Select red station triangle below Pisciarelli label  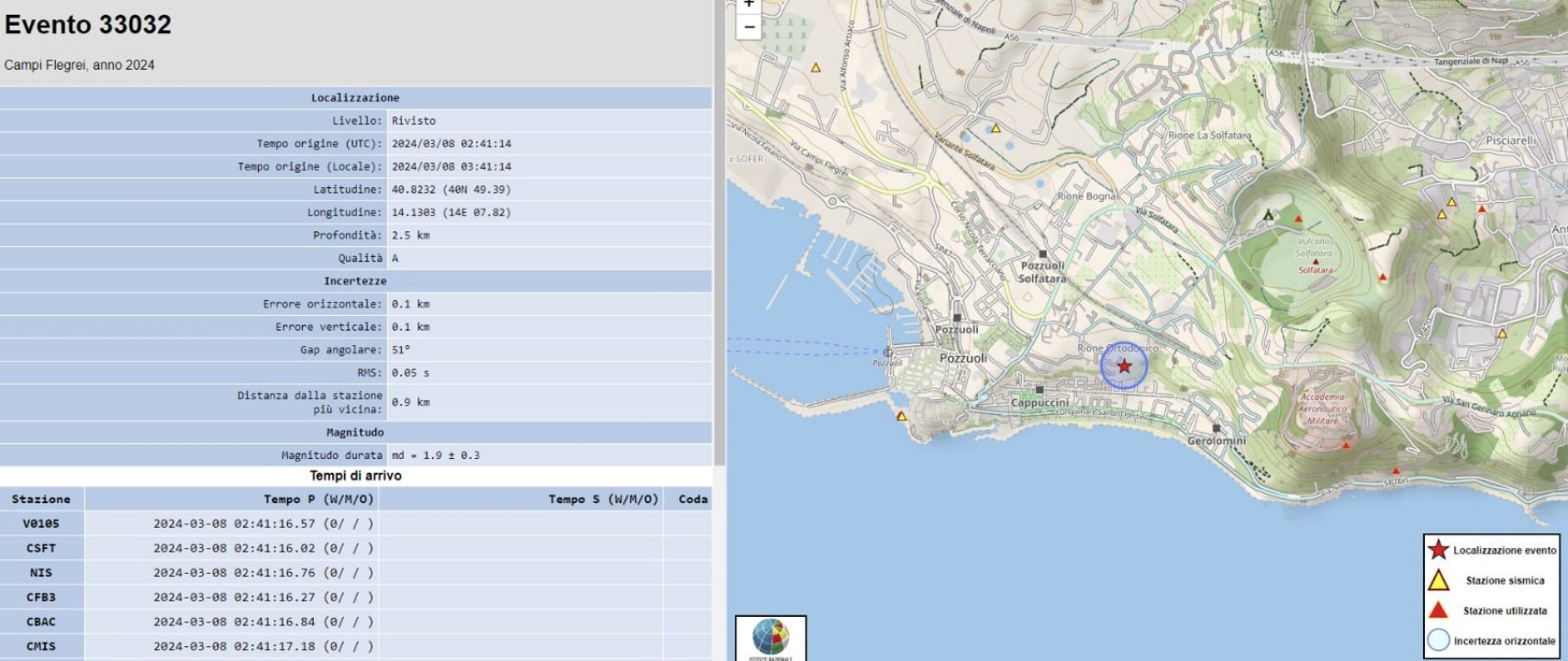click(1482, 209)
